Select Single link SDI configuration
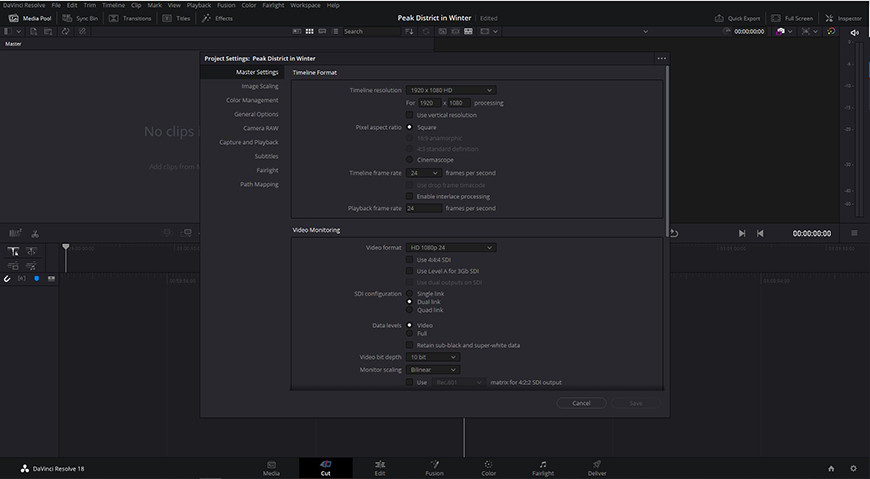This screenshot has height=479, width=870. (409, 294)
